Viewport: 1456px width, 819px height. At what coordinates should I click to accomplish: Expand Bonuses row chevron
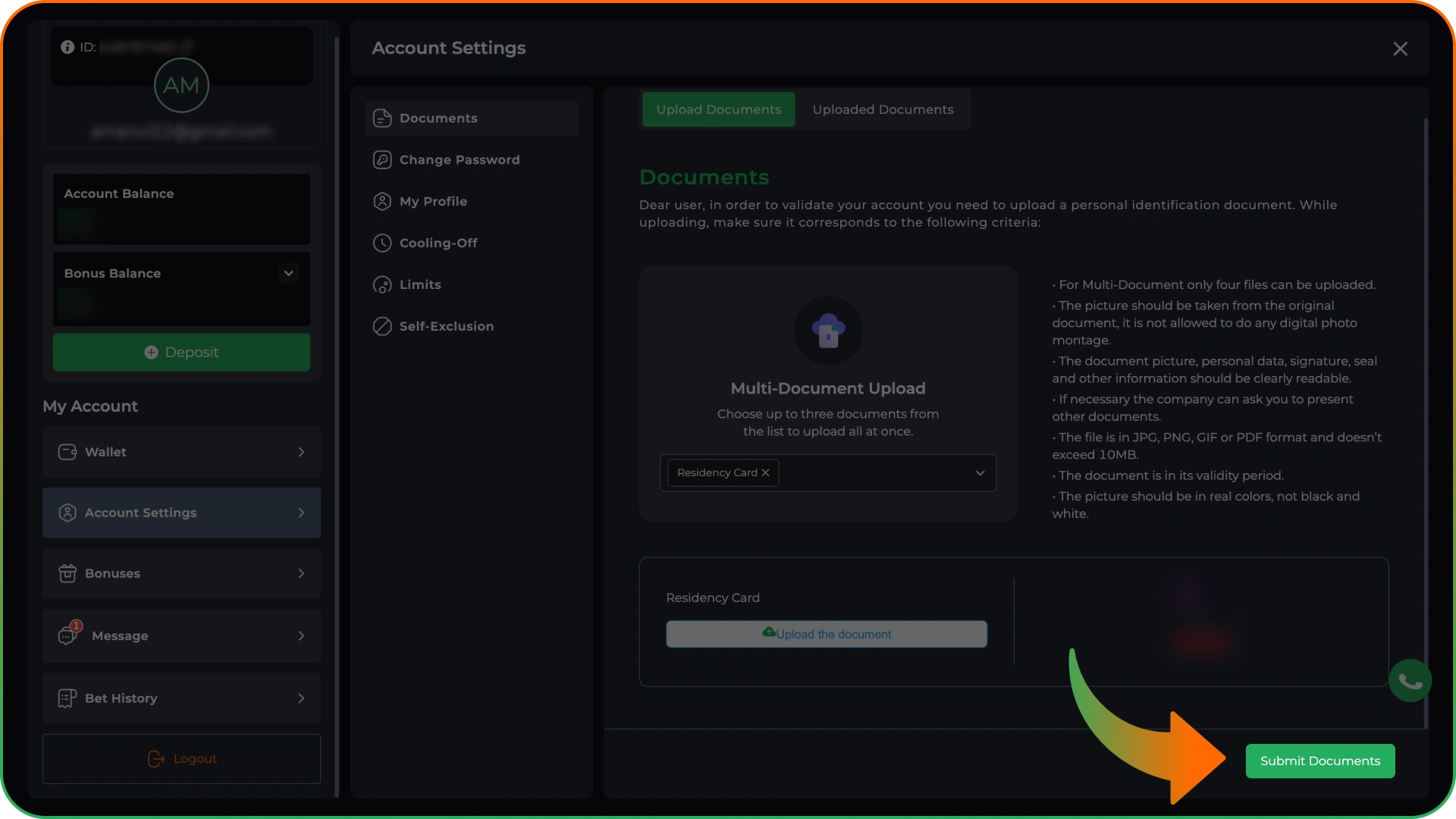pos(301,573)
